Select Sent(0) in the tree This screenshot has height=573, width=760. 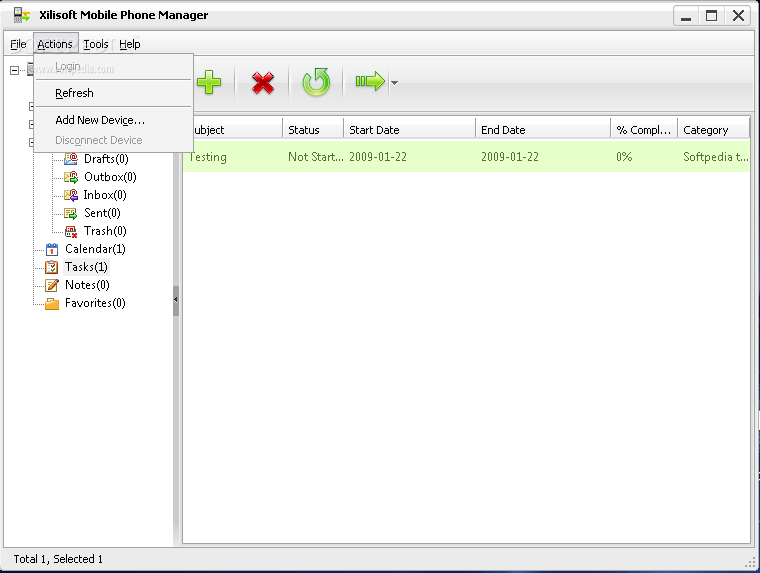coord(102,213)
